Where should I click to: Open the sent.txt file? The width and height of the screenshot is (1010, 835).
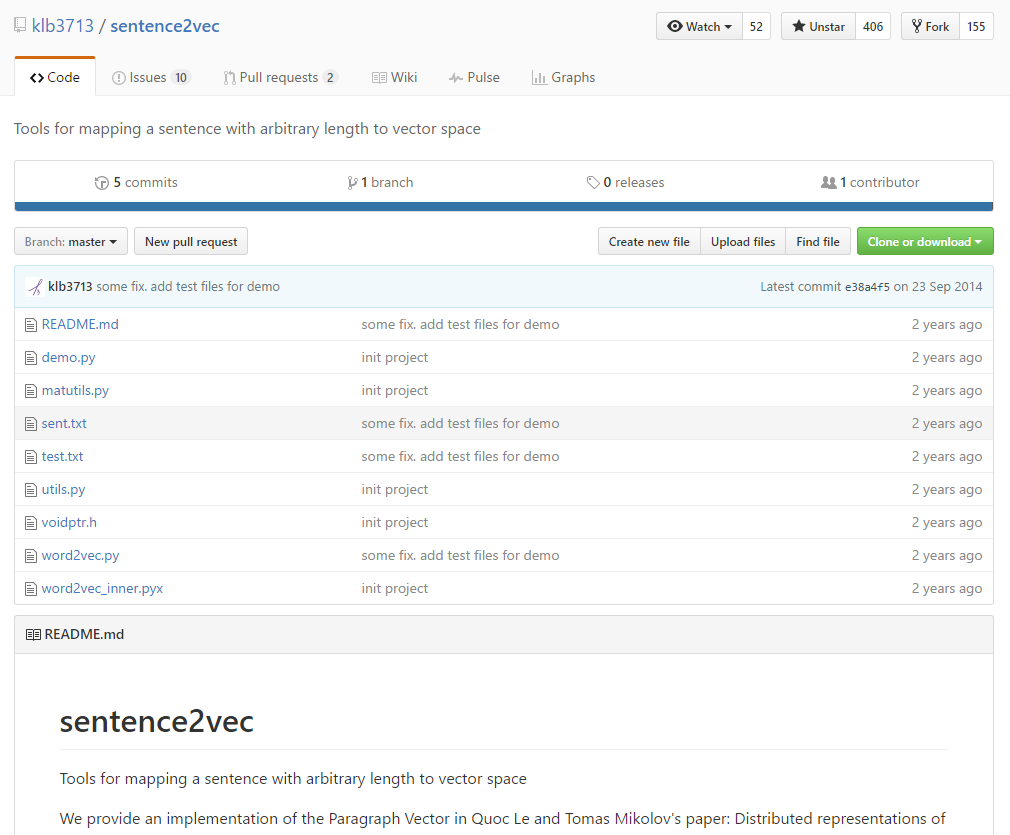[64, 423]
